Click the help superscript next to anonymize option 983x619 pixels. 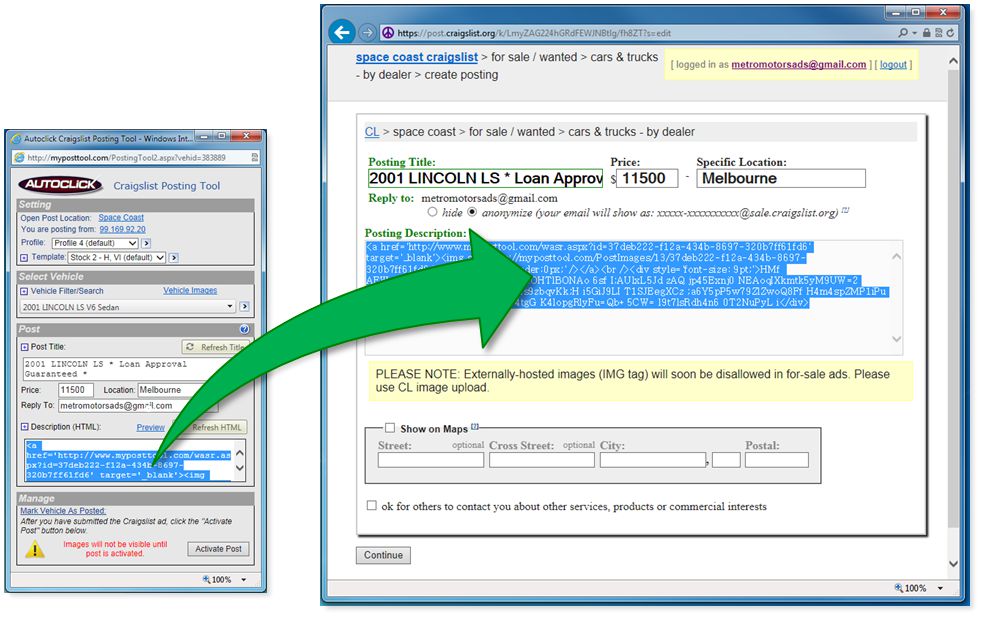click(x=845, y=210)
